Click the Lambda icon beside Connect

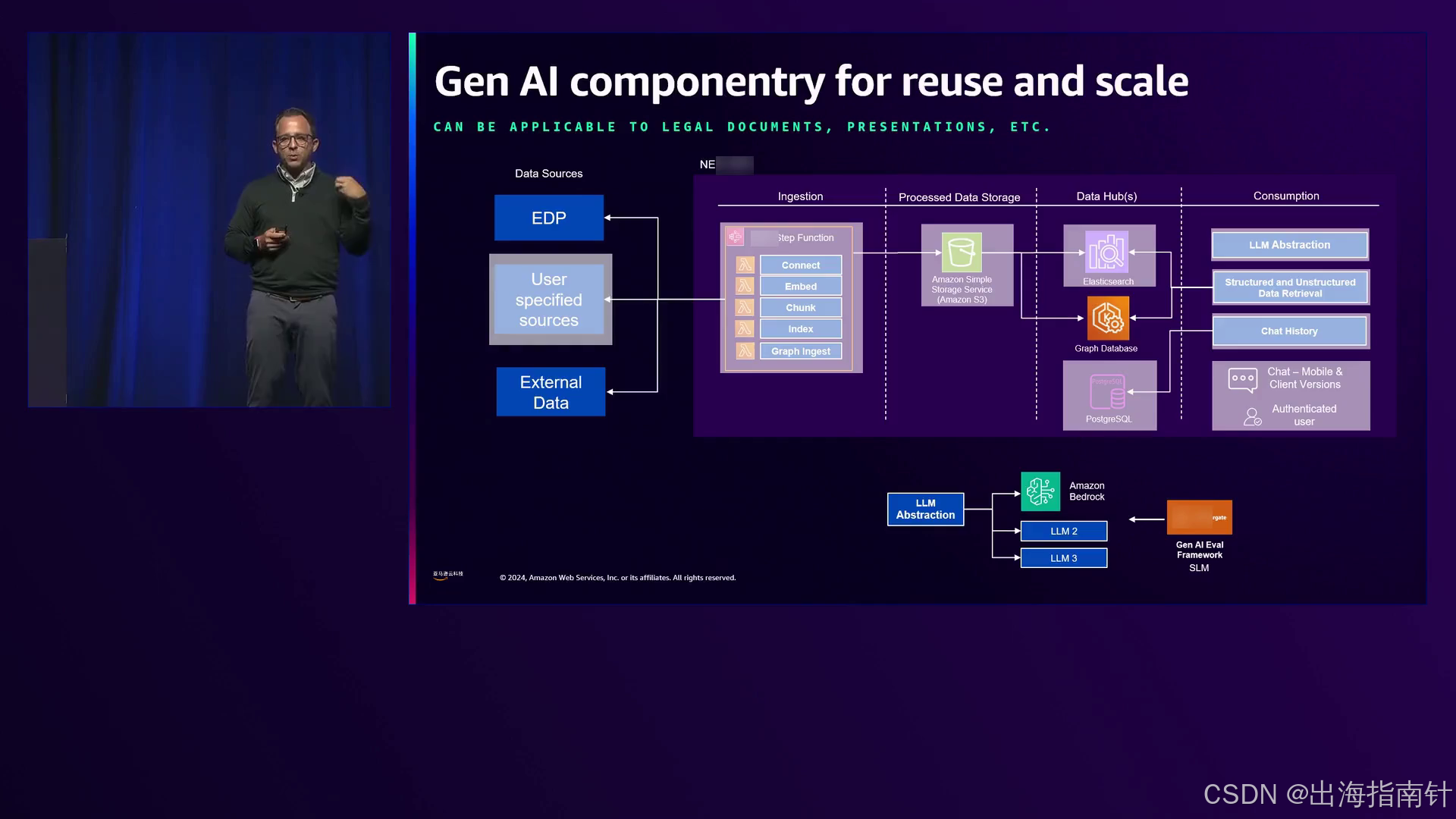745,265
